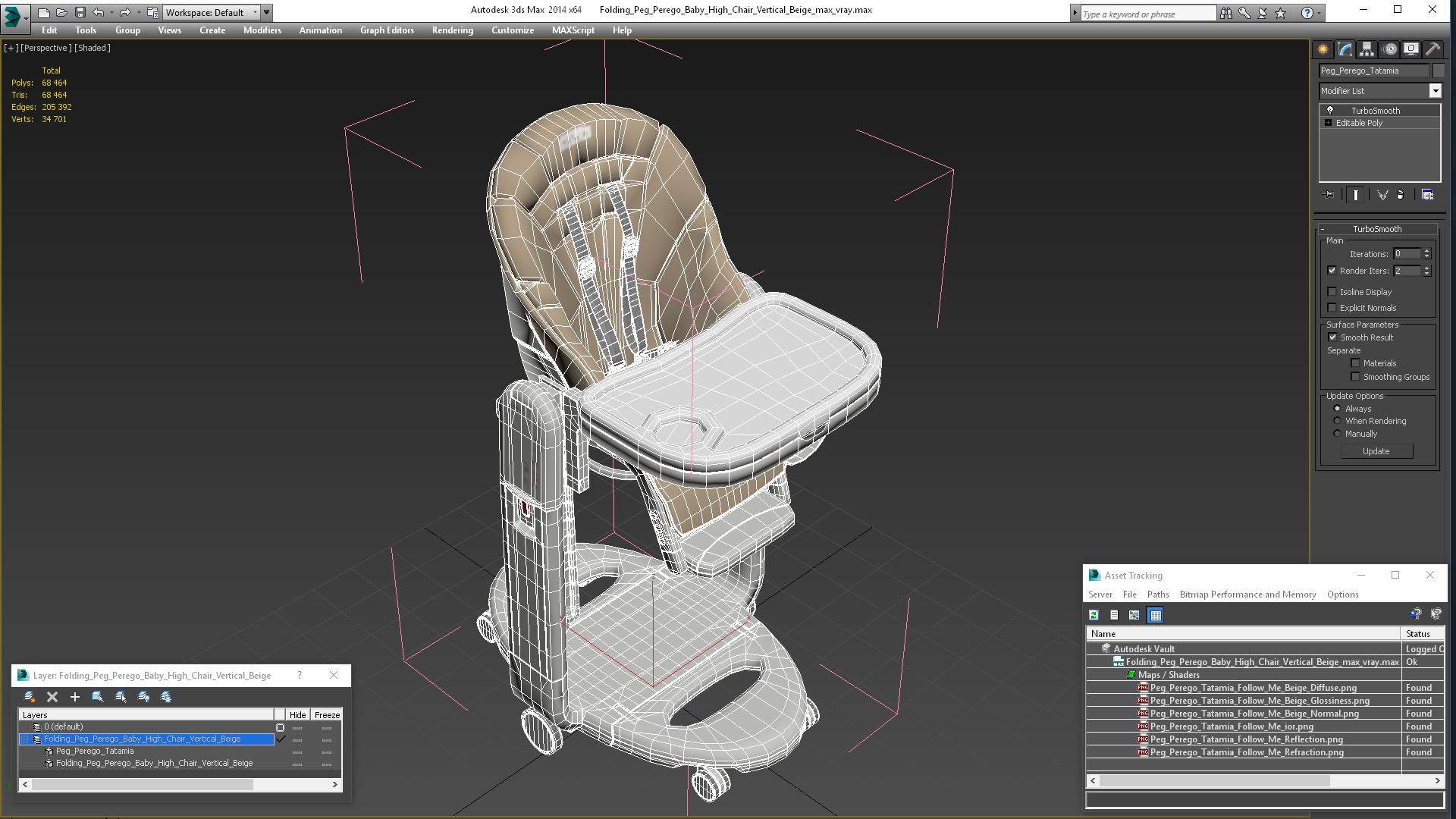This screenshot has width=1456, height=819.
Task: Open the Modifier List dropdown
Action: pos(1435,91)
